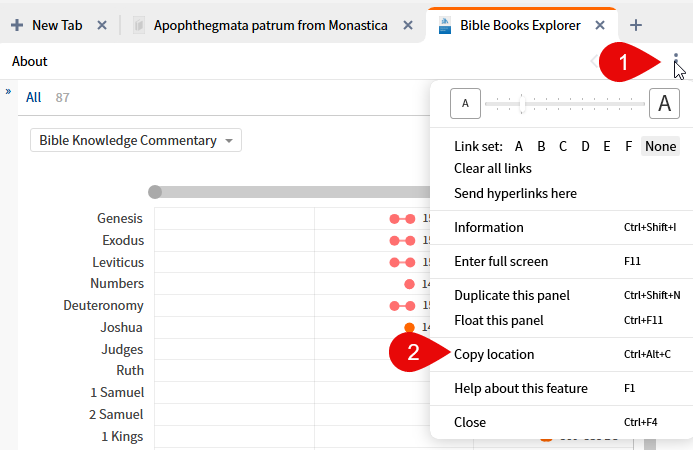Viewport: 693px width, 450px height.
Task: Open the panel menu (three dots)
Action: tap(676, 62)
